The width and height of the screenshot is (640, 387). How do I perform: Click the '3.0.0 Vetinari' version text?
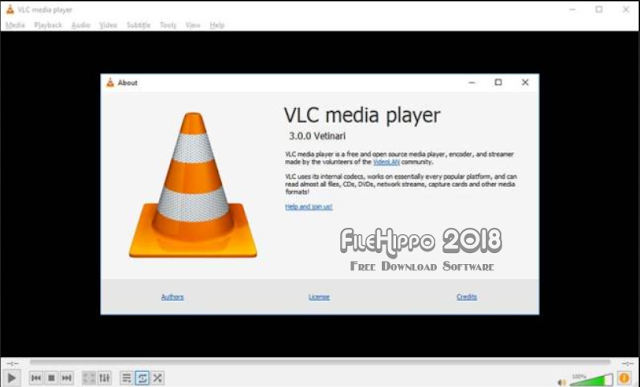coord(317,136)
